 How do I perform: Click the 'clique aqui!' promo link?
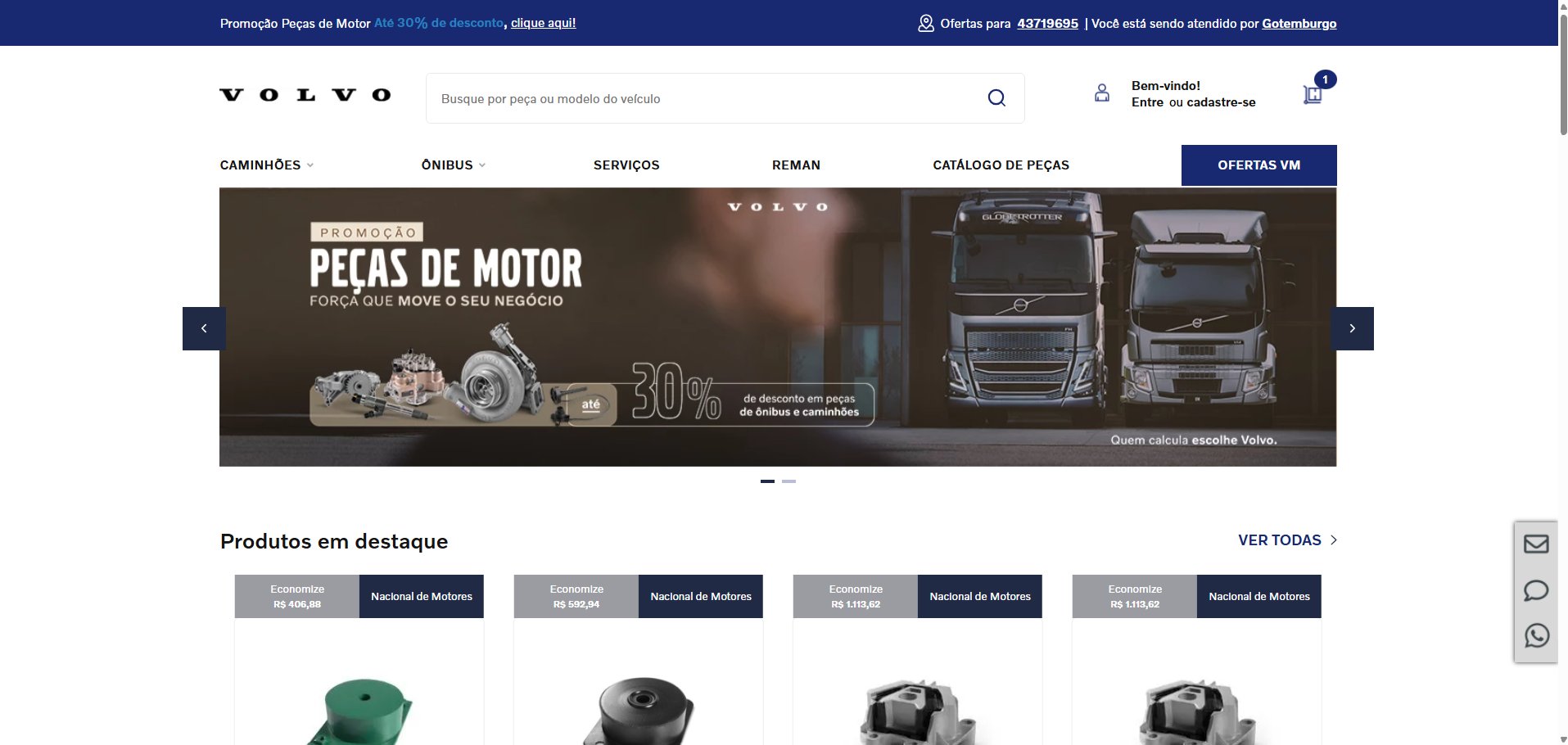(543, 23)
